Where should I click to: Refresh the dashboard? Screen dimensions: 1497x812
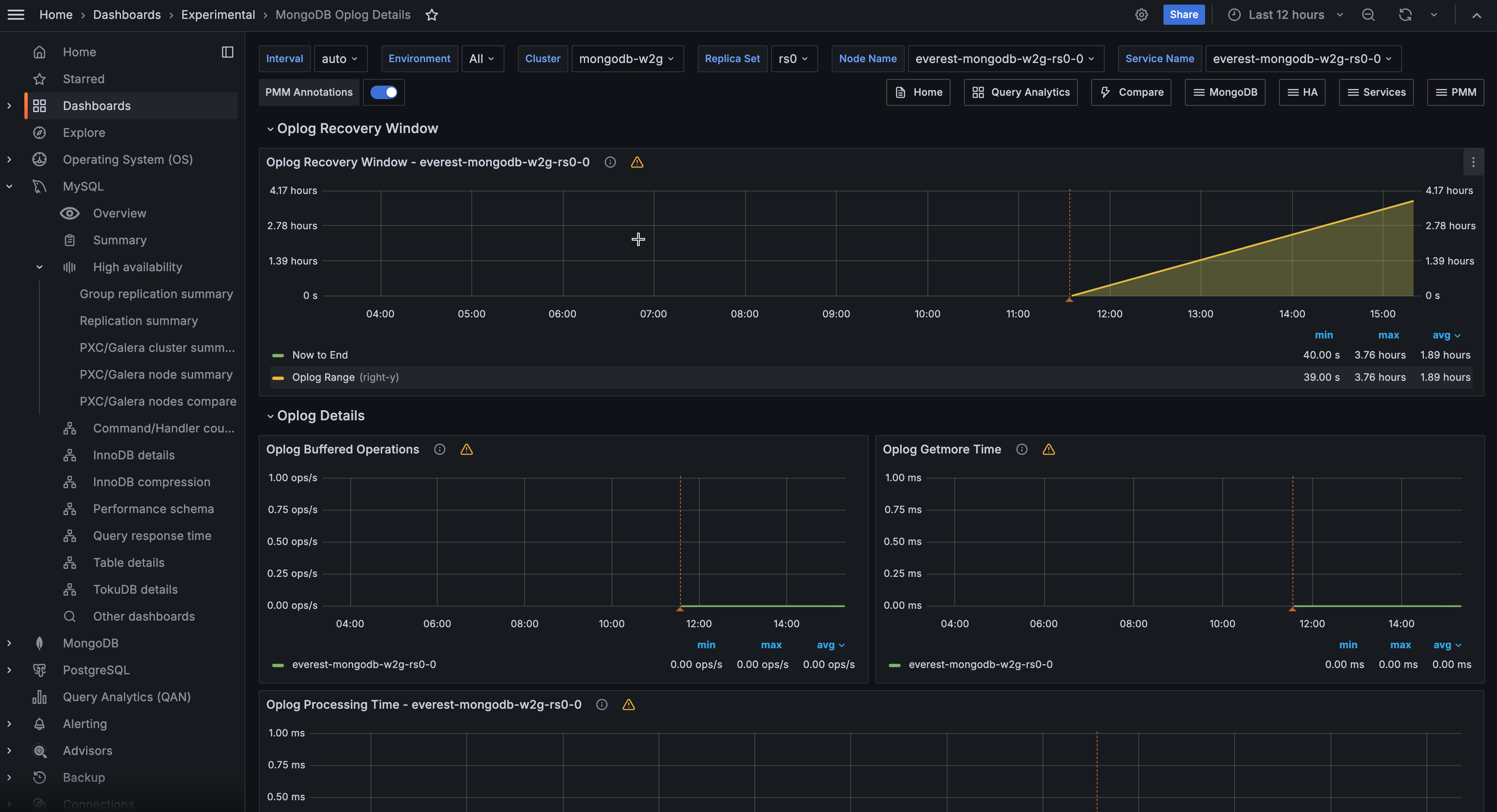(x=1405, y=15)
